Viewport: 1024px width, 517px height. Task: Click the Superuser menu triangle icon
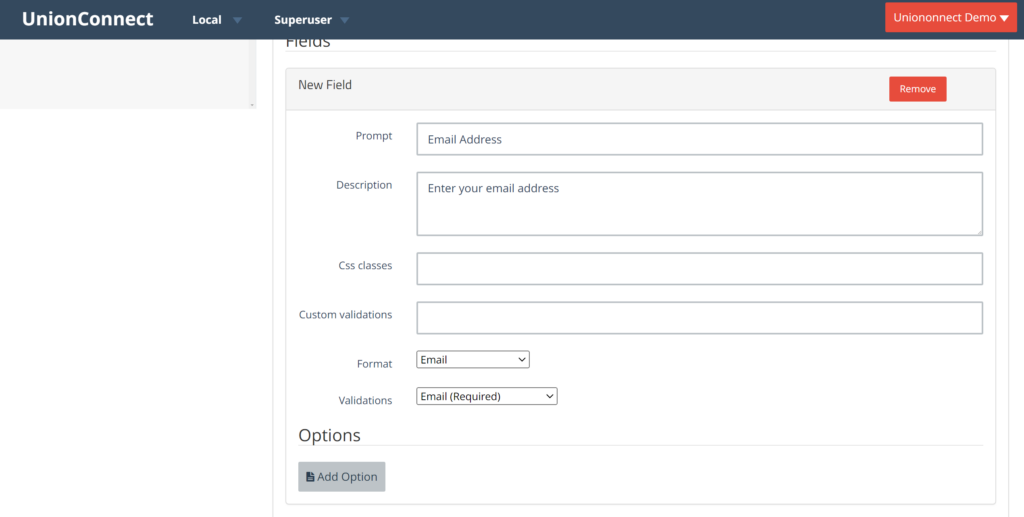tap(345, 20)
